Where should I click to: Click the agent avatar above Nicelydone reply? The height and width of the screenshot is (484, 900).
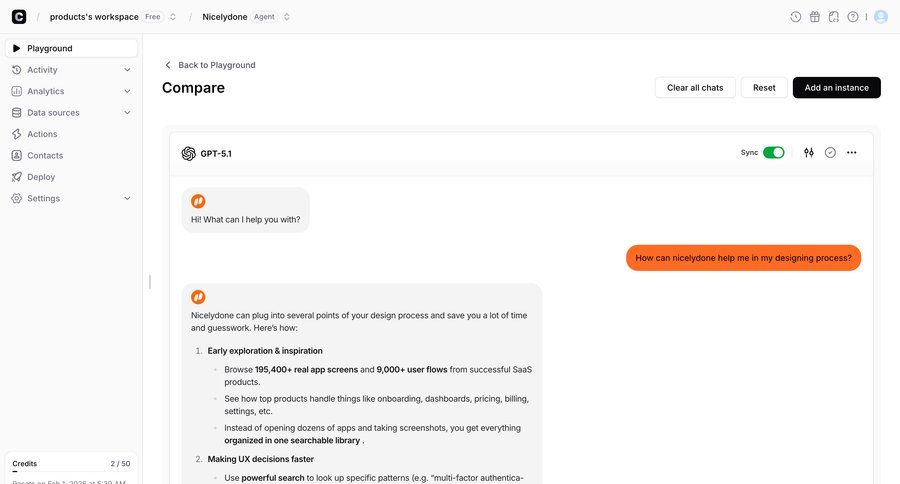tap(198, 297)
